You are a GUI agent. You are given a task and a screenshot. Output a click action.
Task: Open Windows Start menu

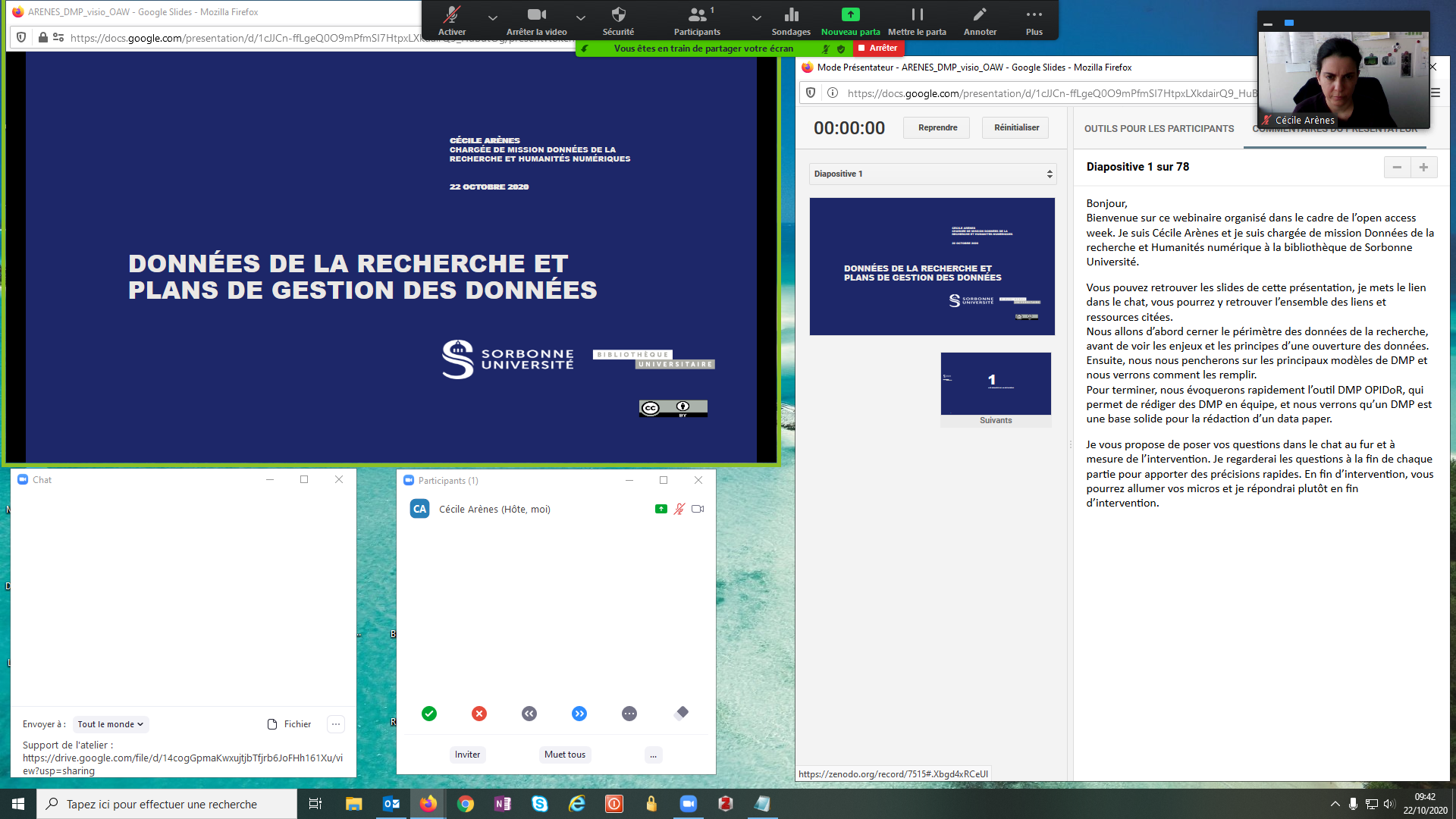coord(18,804)
